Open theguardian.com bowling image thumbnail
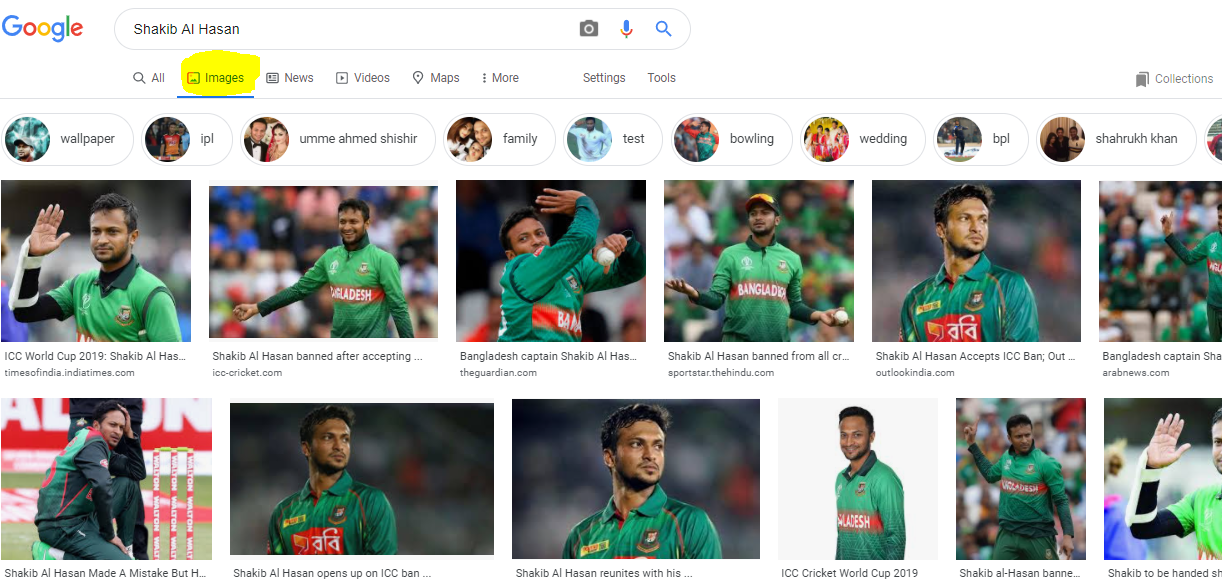Image resolution: width=1222 pixels, height=579 pixels. pos(550,261)
